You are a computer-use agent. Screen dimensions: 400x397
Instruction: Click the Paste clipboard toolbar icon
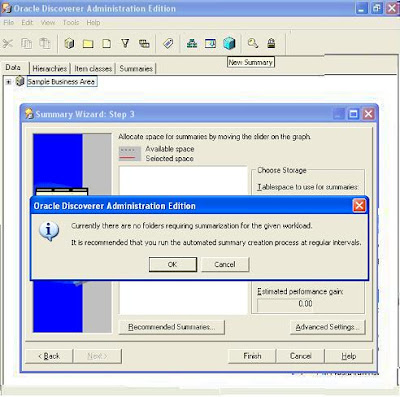point(45,44)
